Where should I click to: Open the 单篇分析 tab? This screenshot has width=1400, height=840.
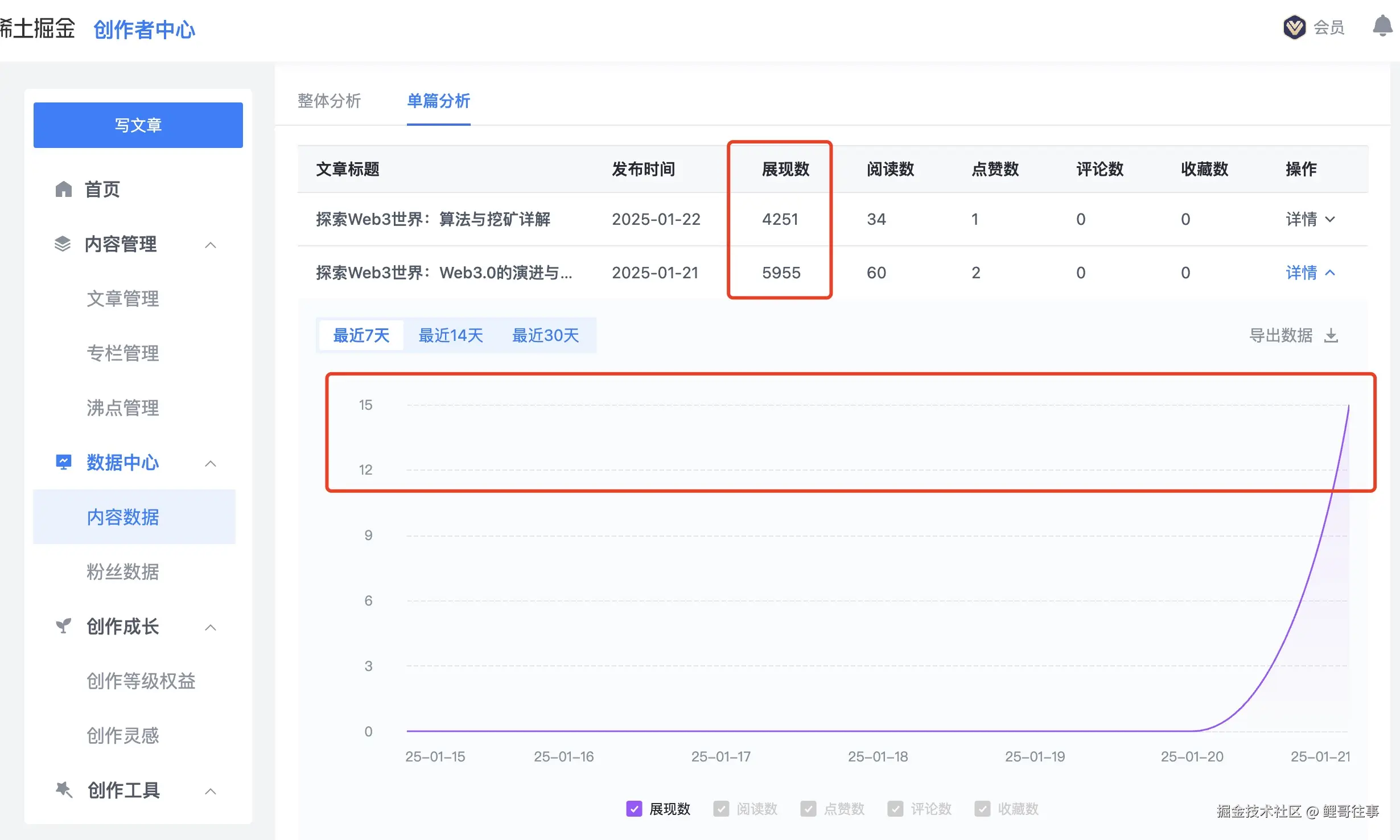tap(438, 101)
